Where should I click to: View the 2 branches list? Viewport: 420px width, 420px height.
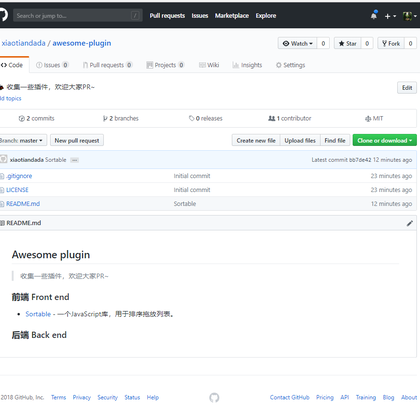tap(121, 118)
